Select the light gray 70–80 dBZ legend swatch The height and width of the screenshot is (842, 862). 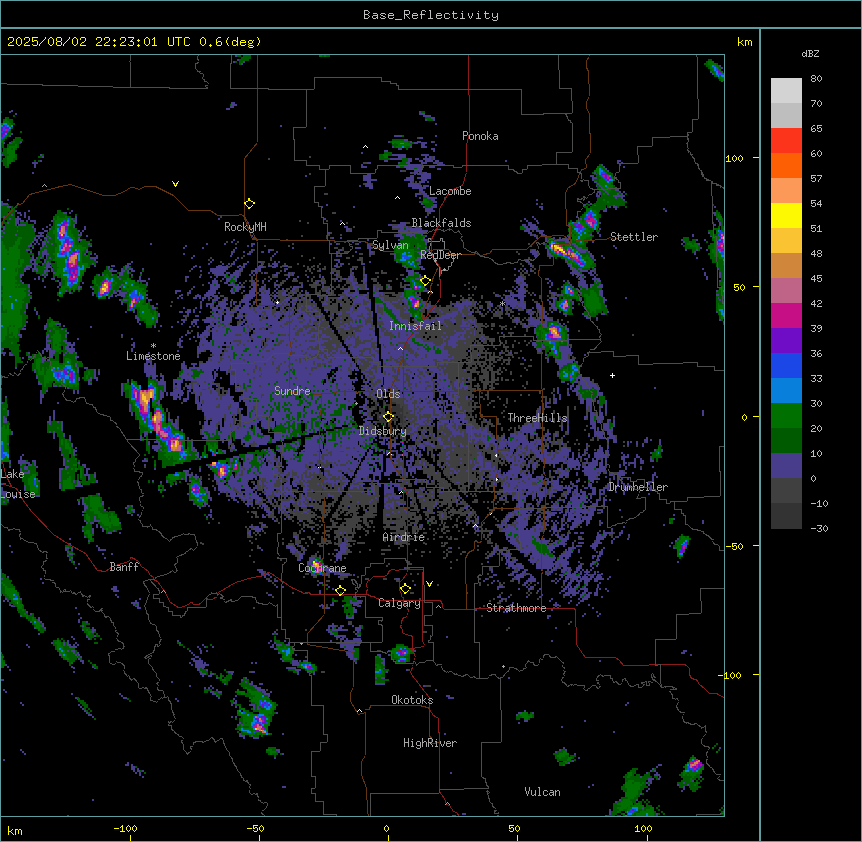point(786,91)
